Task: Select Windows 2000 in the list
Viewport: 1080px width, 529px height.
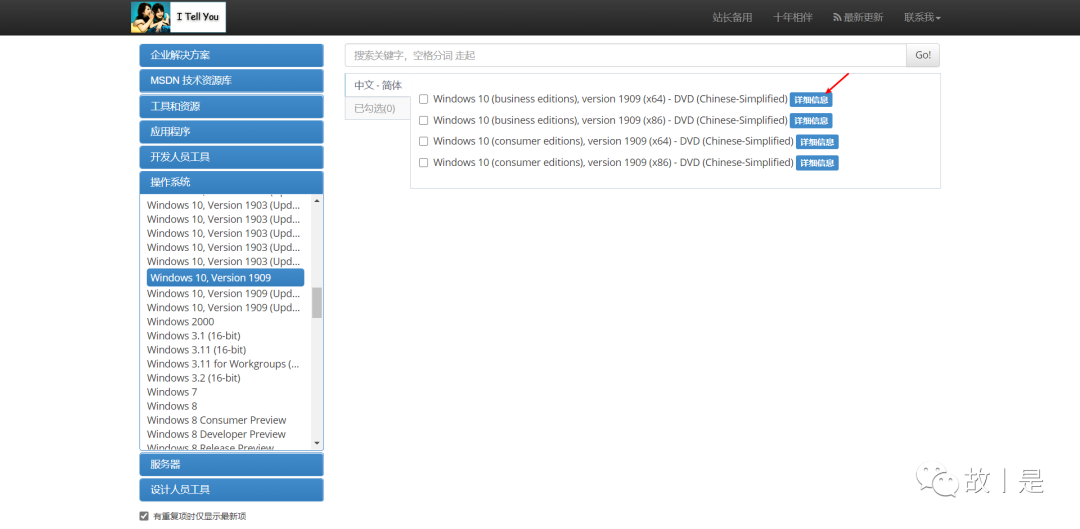Action: pyautogui.click(x=180, y=322)
